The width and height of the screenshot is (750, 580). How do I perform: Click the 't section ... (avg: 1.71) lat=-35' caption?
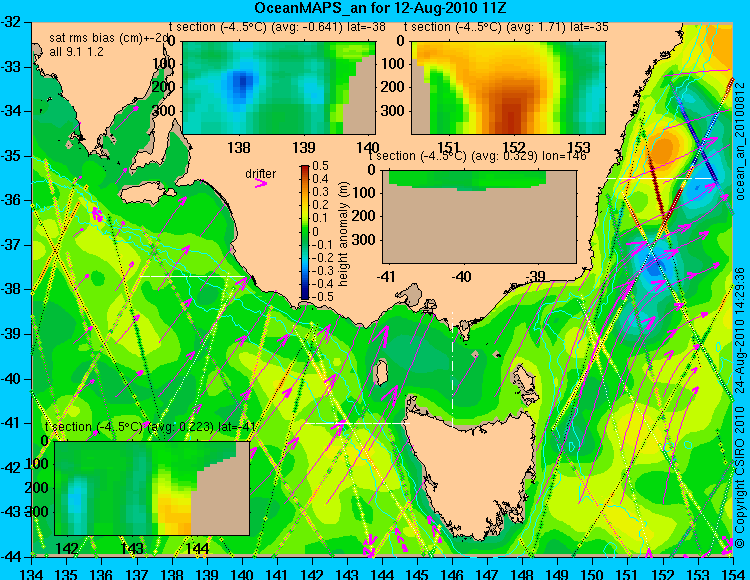(507, 27)
